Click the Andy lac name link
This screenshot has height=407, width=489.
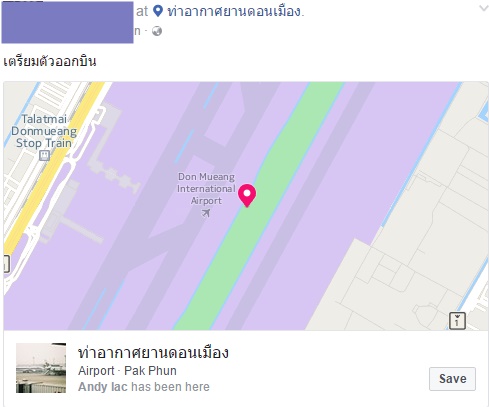[103, 387]
